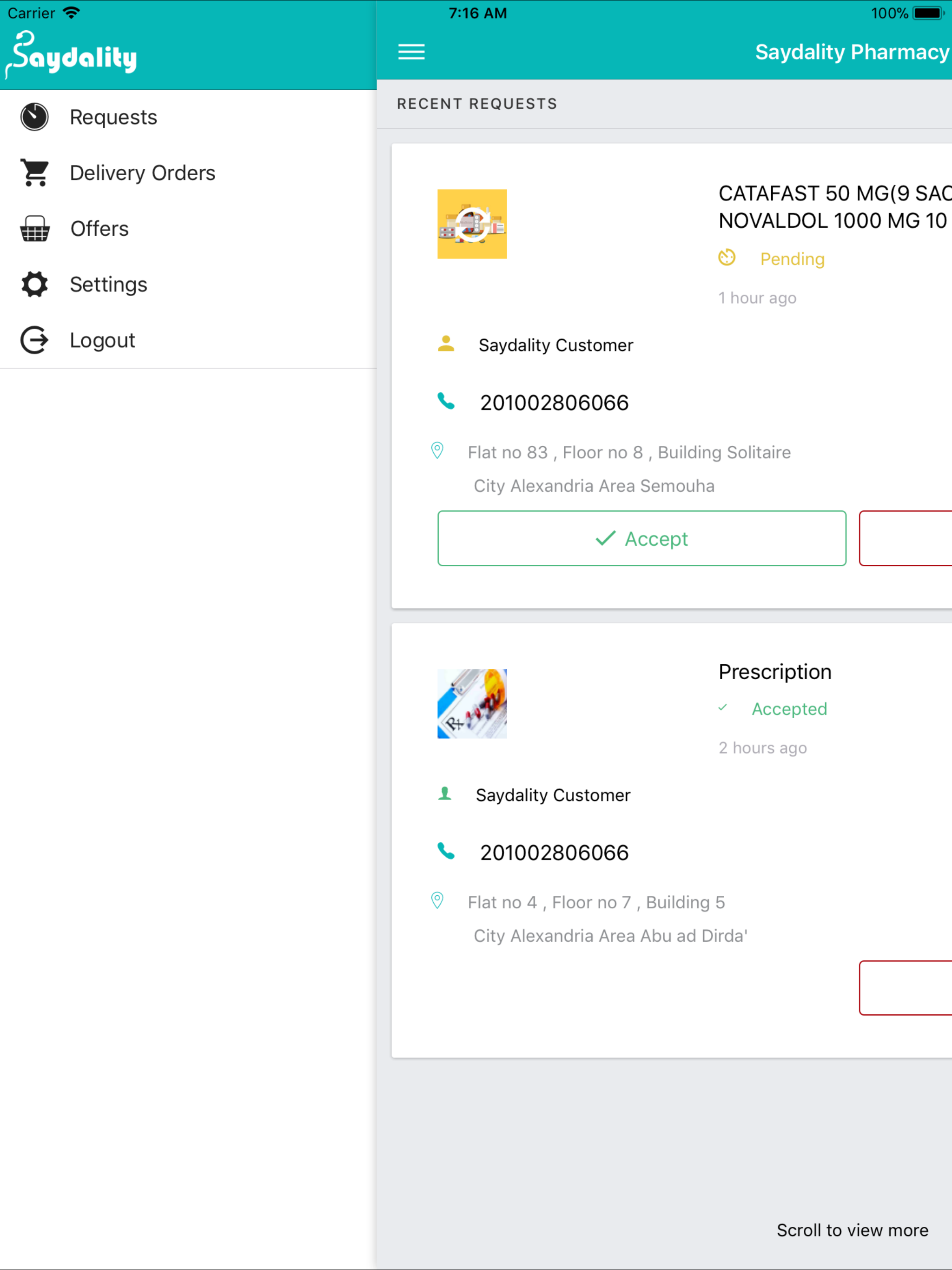Tap the phone icon in CATAFAST request

point(446,401)
